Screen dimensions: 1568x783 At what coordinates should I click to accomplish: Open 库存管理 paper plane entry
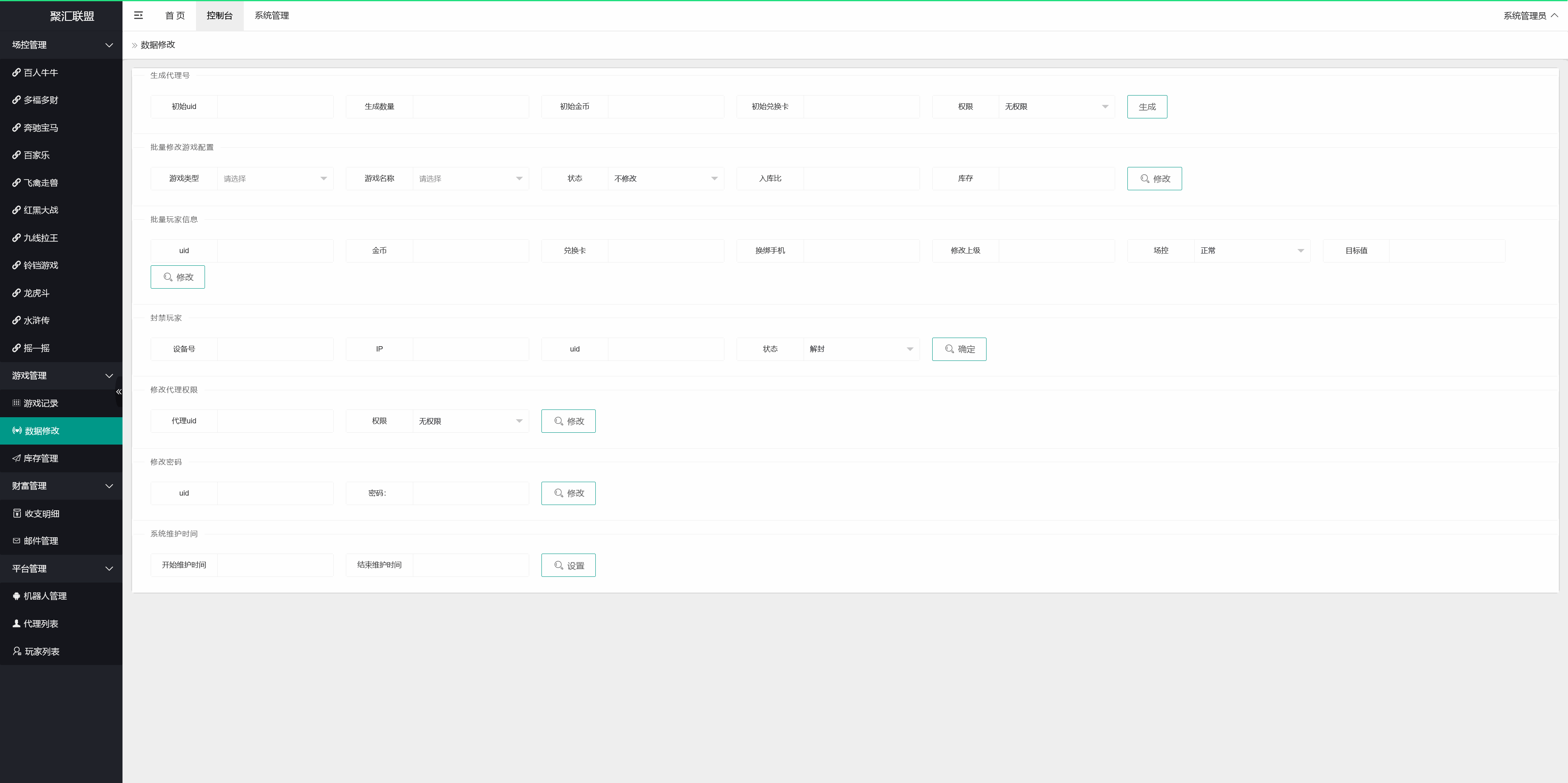[41, 458]
